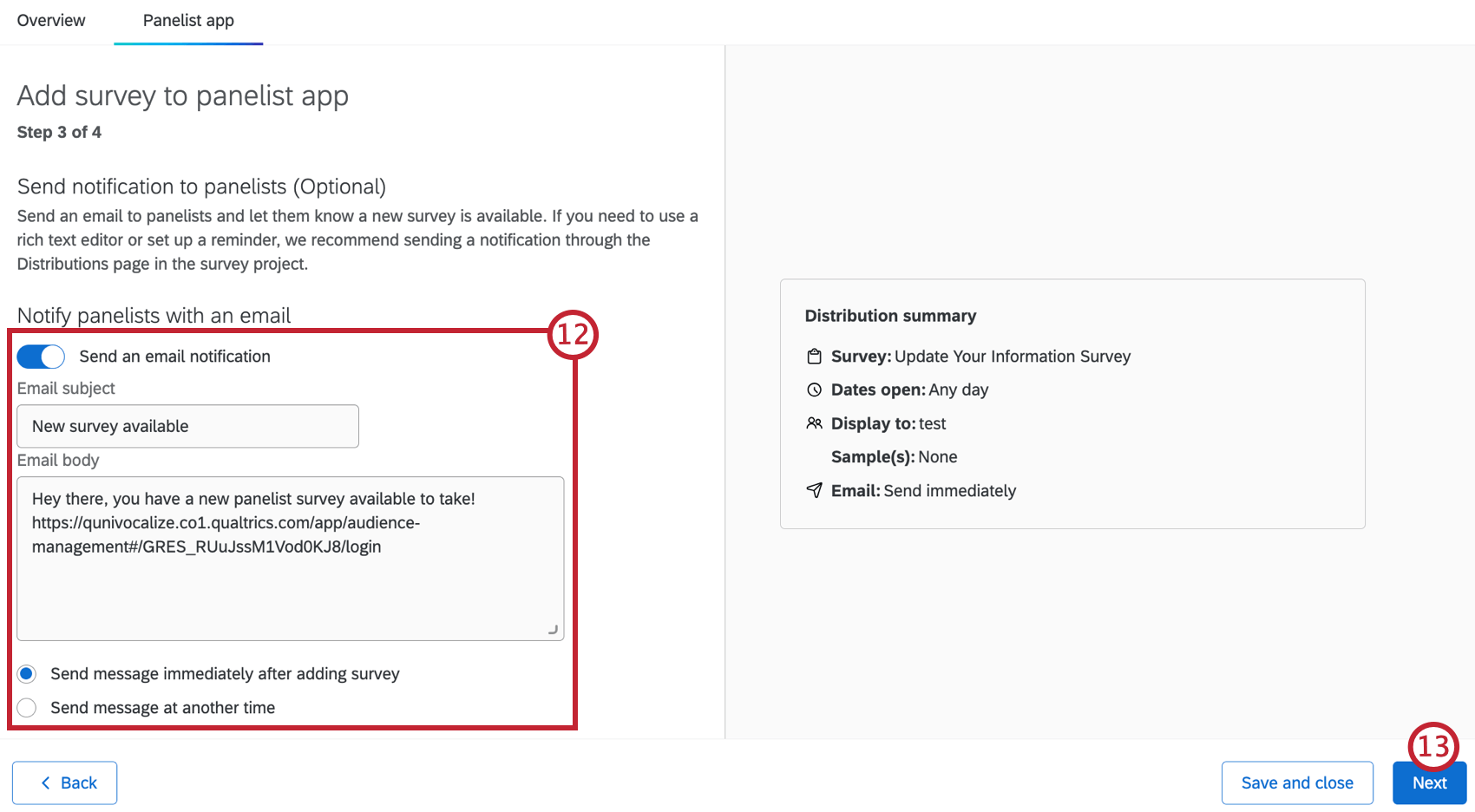
Task: Disable the Send an email notification toggle
Action: click(x=40, y=356)
